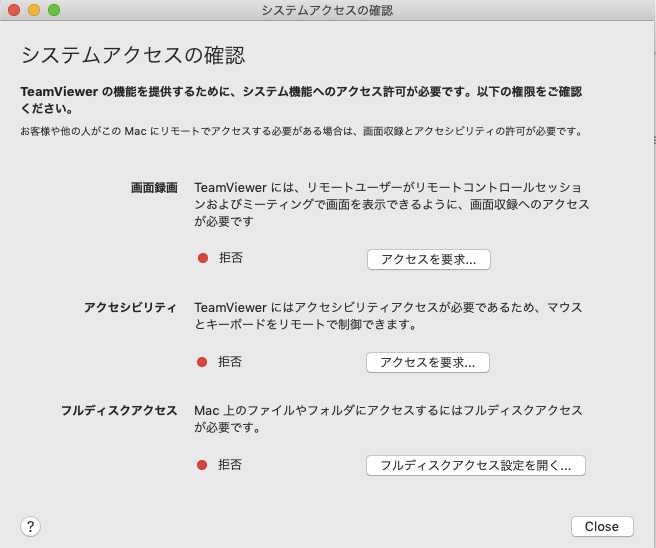Request access for 画面録画 screen recording

coord(428,259)
